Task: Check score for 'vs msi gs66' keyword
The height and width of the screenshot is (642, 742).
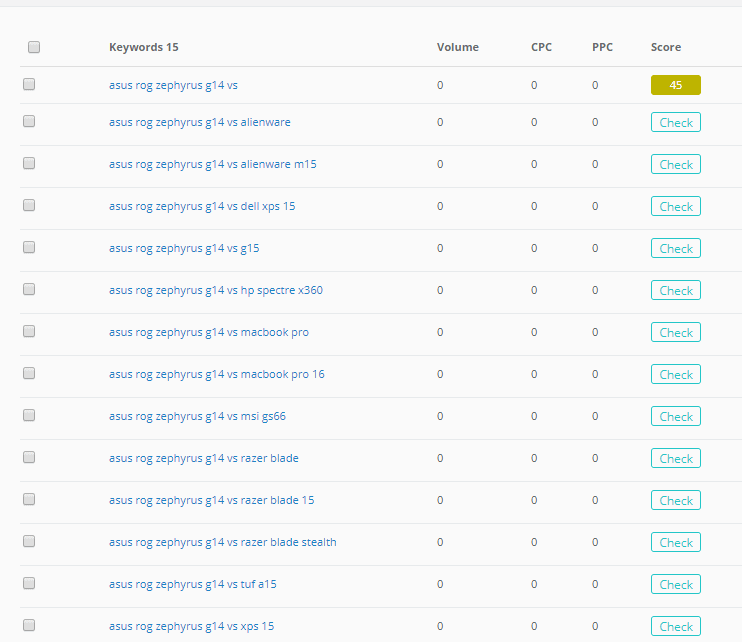Action: tap(676, 416)
